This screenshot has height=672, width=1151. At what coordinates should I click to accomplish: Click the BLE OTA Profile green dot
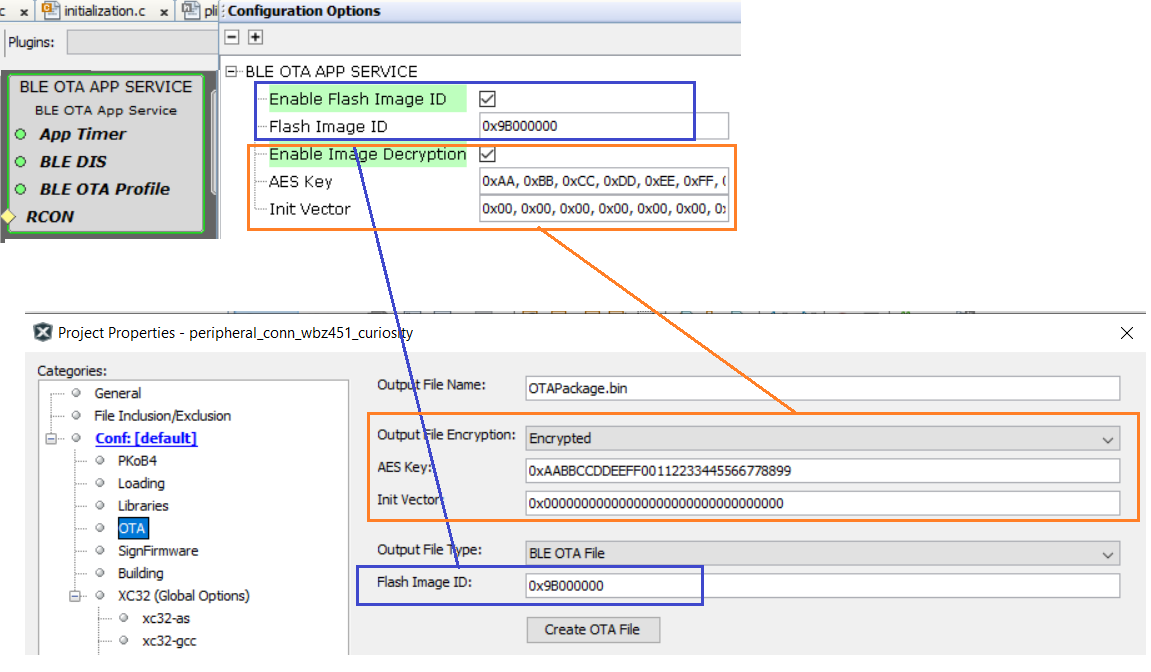coord(20,189)
